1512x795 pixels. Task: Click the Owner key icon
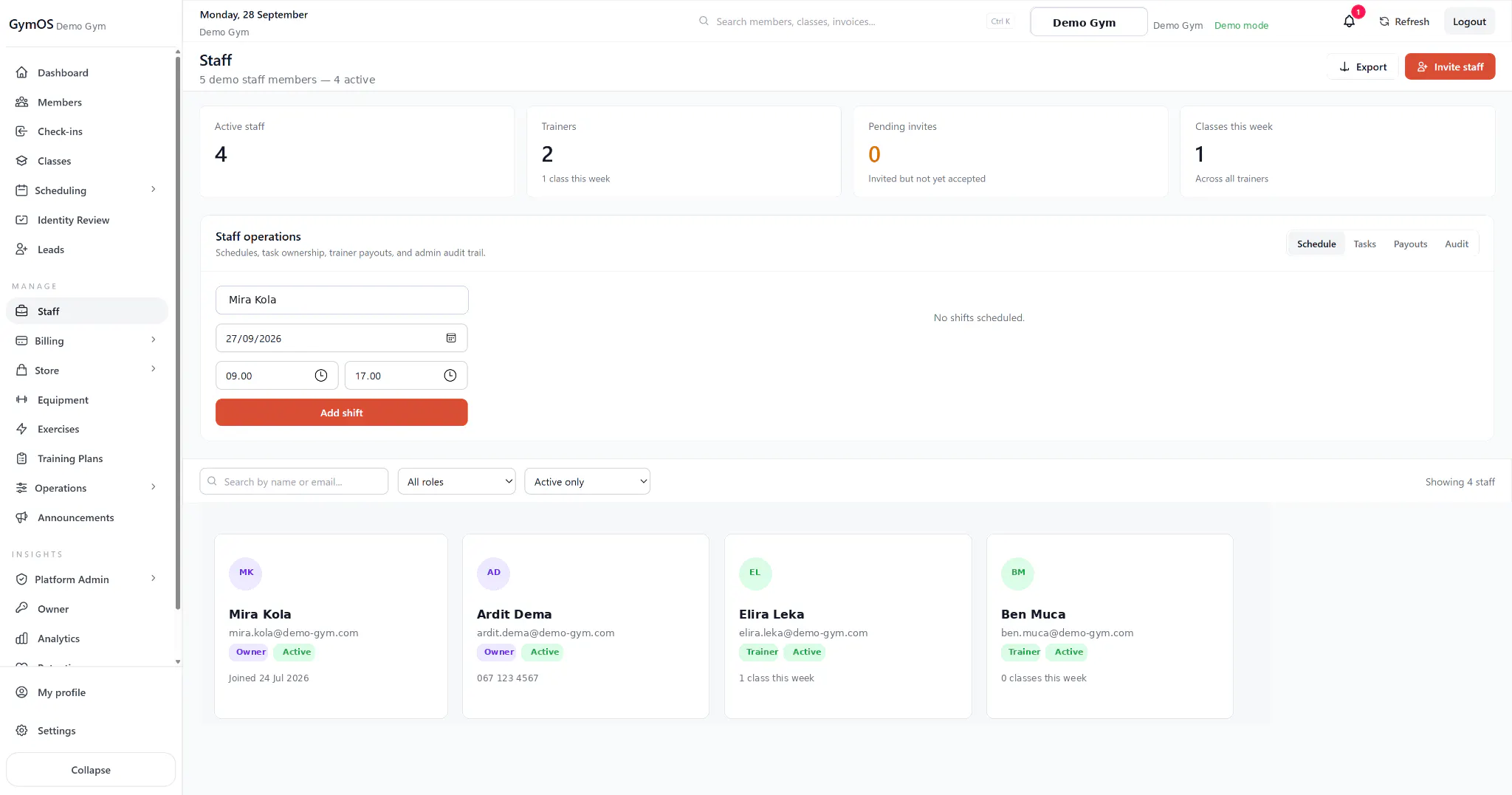[x=21, y=608]
